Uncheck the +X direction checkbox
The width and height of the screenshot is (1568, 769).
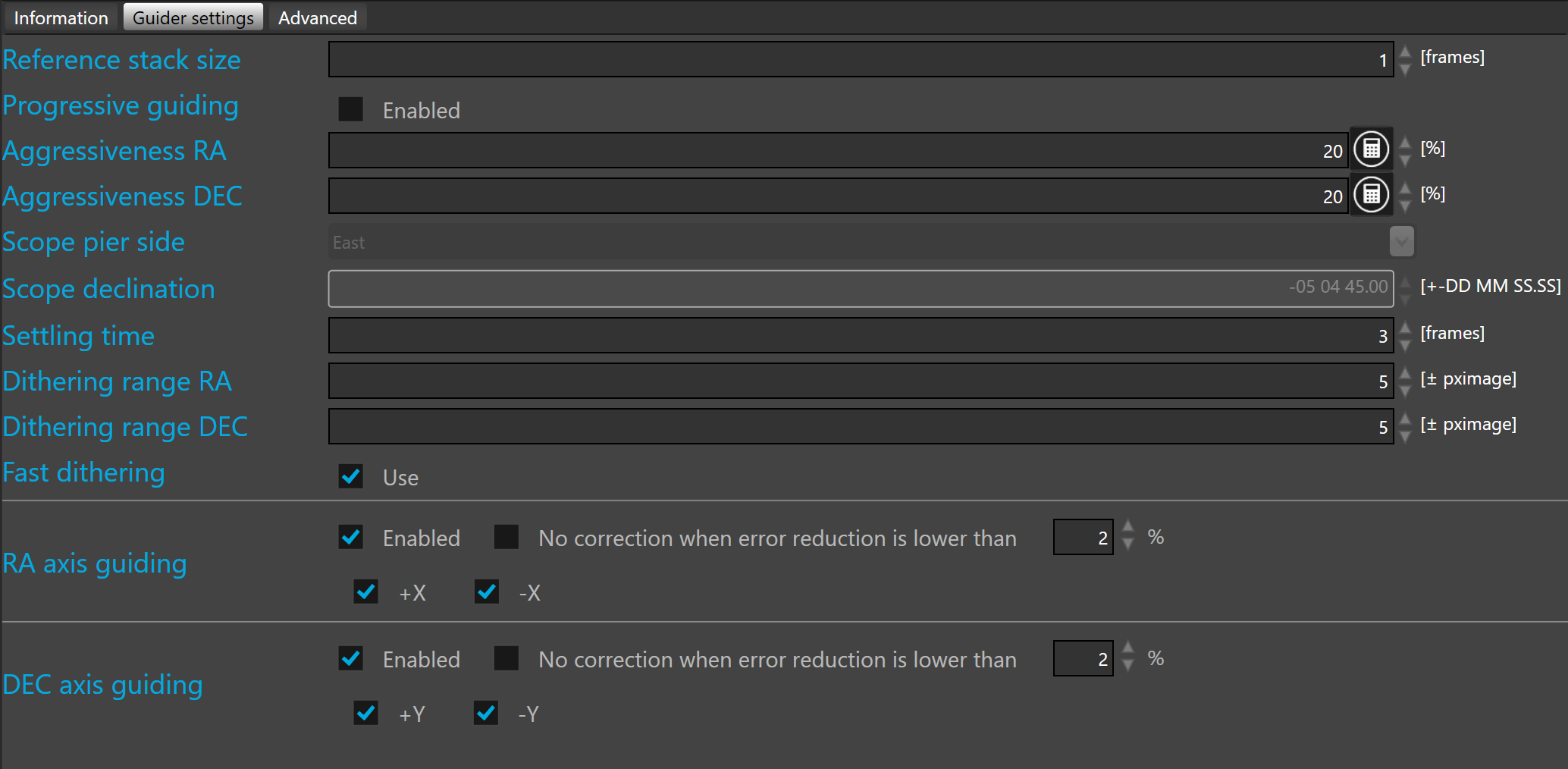pyautogui.click(x=365, y=592)
